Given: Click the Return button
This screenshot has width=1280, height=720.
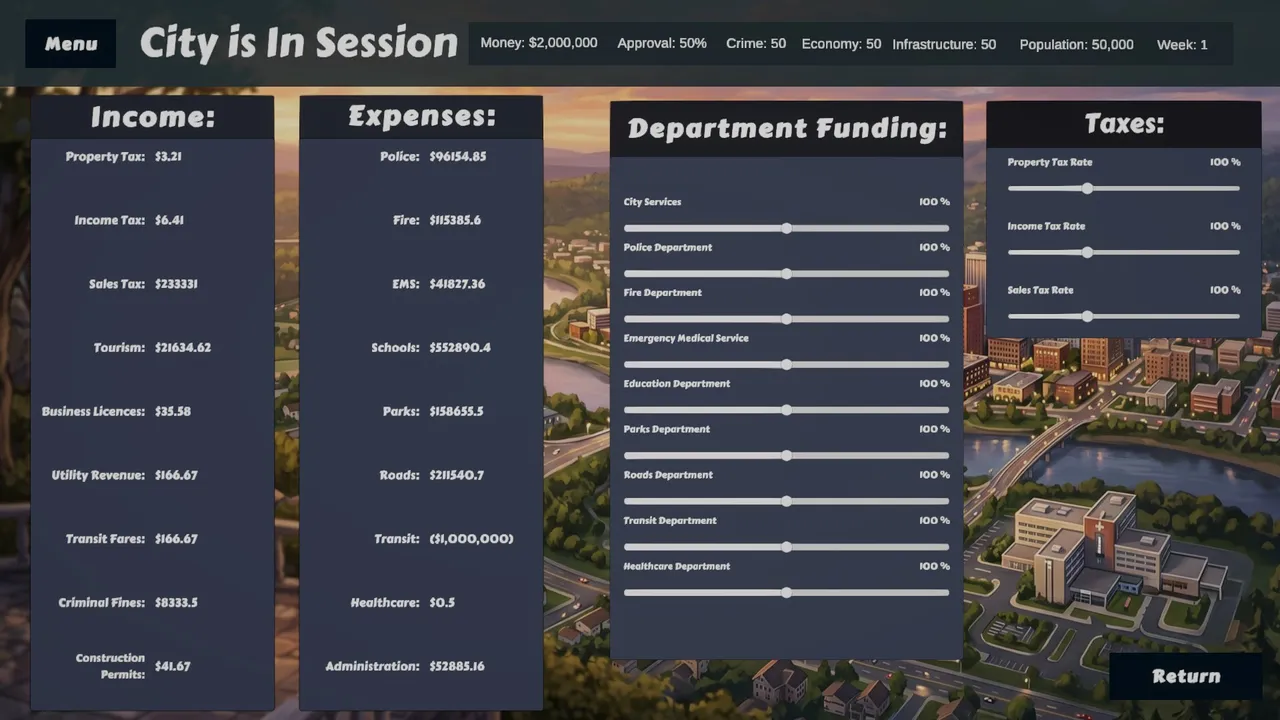Looking at the screenshot, I should tap(1186, 676).
